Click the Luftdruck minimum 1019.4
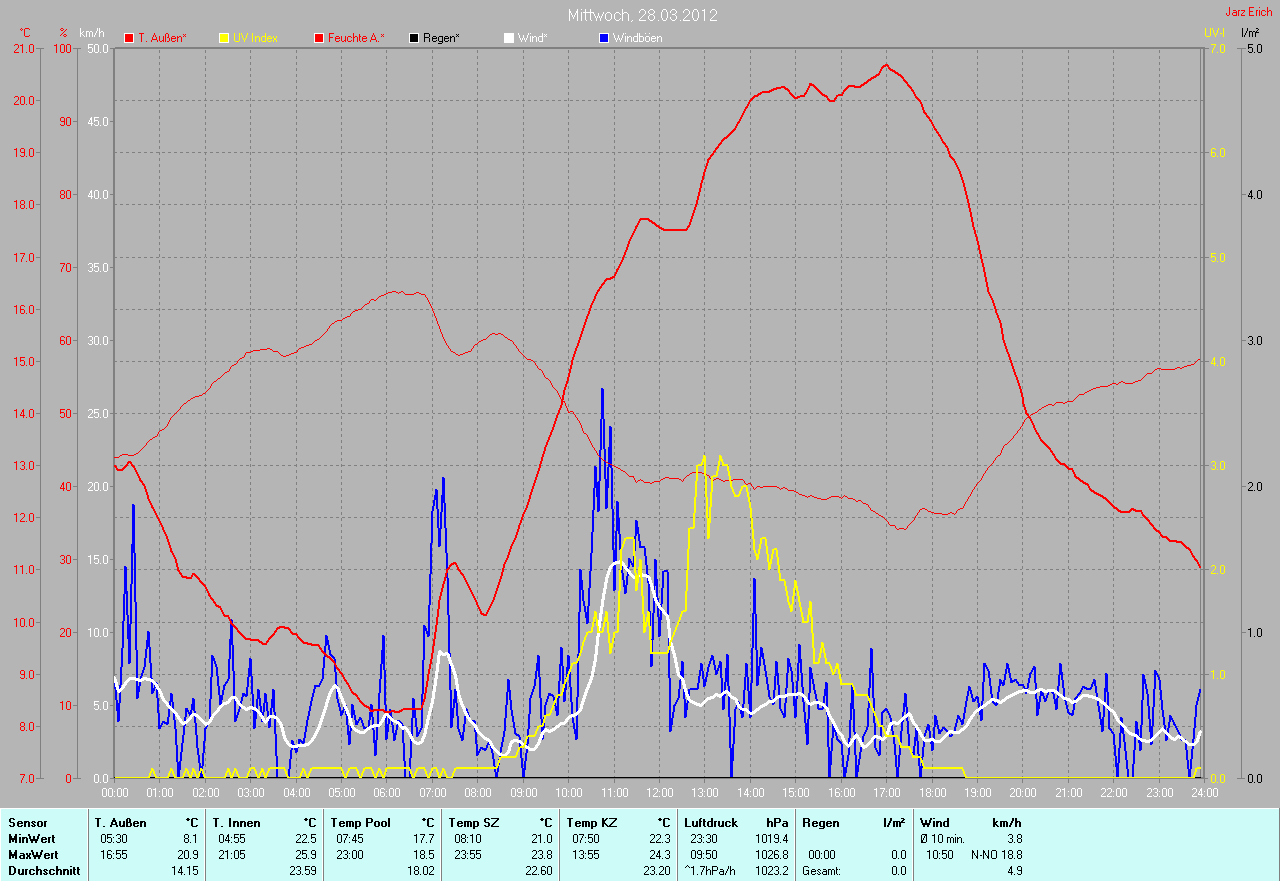Image resolution: width=1280 pixels, height=881 pixels. point(770,839)
